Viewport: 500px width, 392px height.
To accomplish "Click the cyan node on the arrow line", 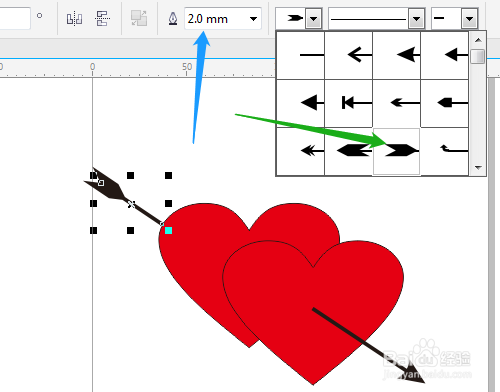I will pos(168,230).
